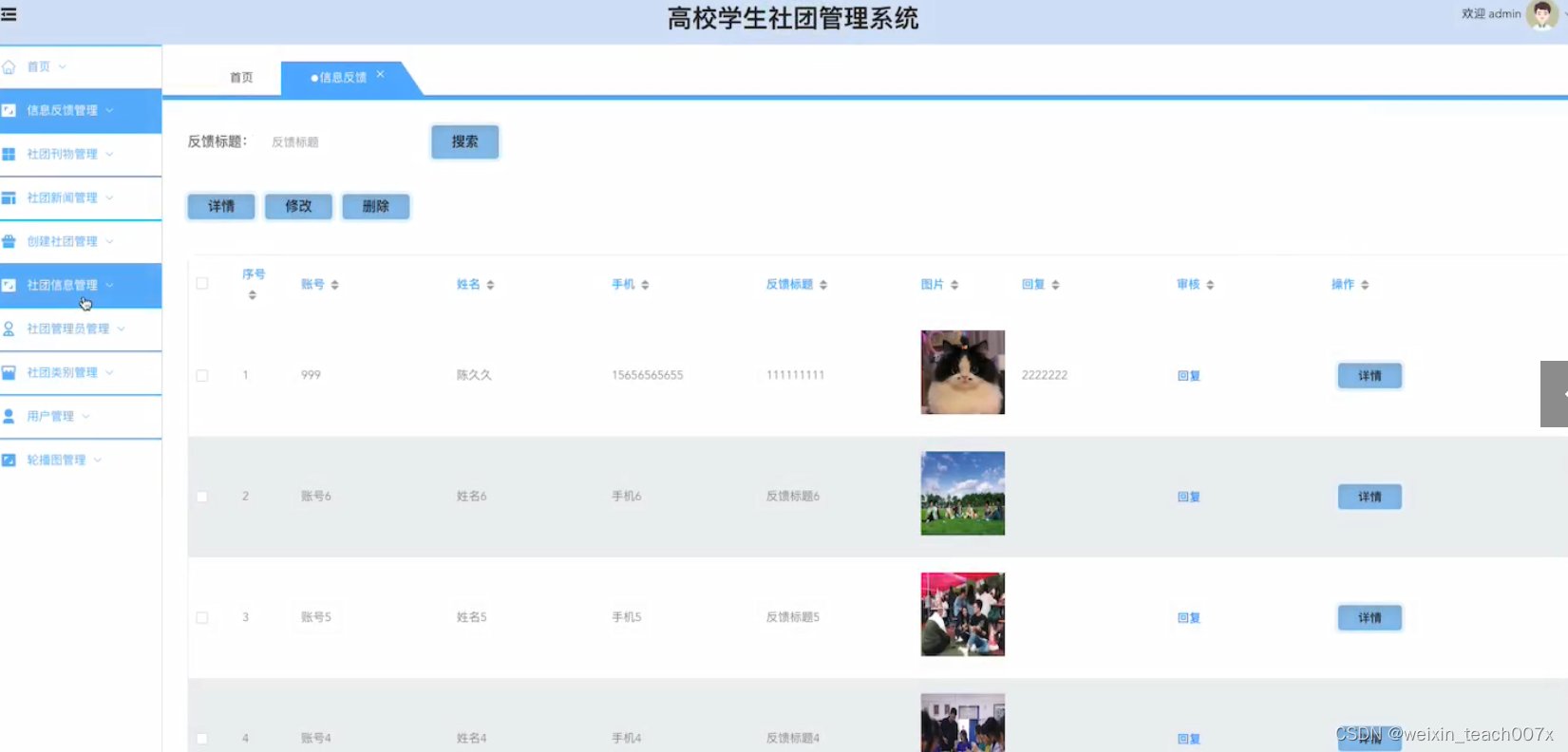The height and width of the screenshot is (752, 1568).
Task: Open the row 3 group photo thumbnail
Action: (963, 614)
